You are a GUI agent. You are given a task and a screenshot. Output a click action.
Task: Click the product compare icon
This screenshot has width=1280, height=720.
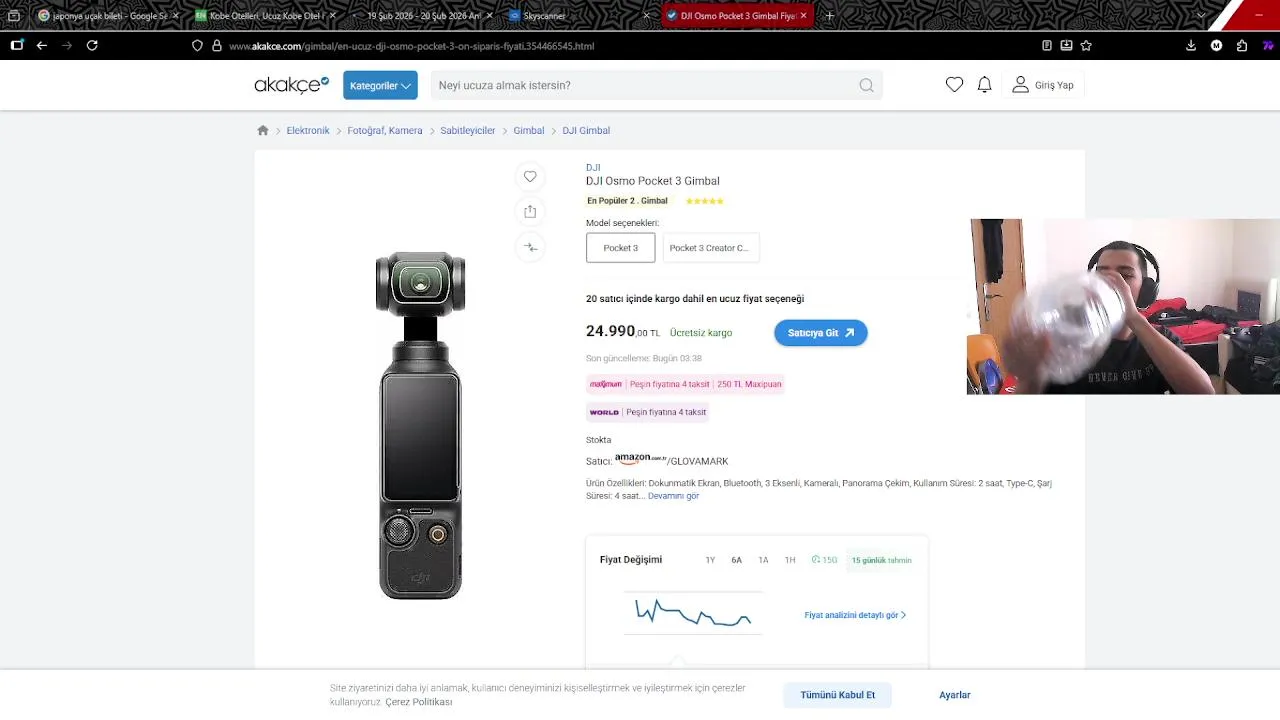[530, 247]
